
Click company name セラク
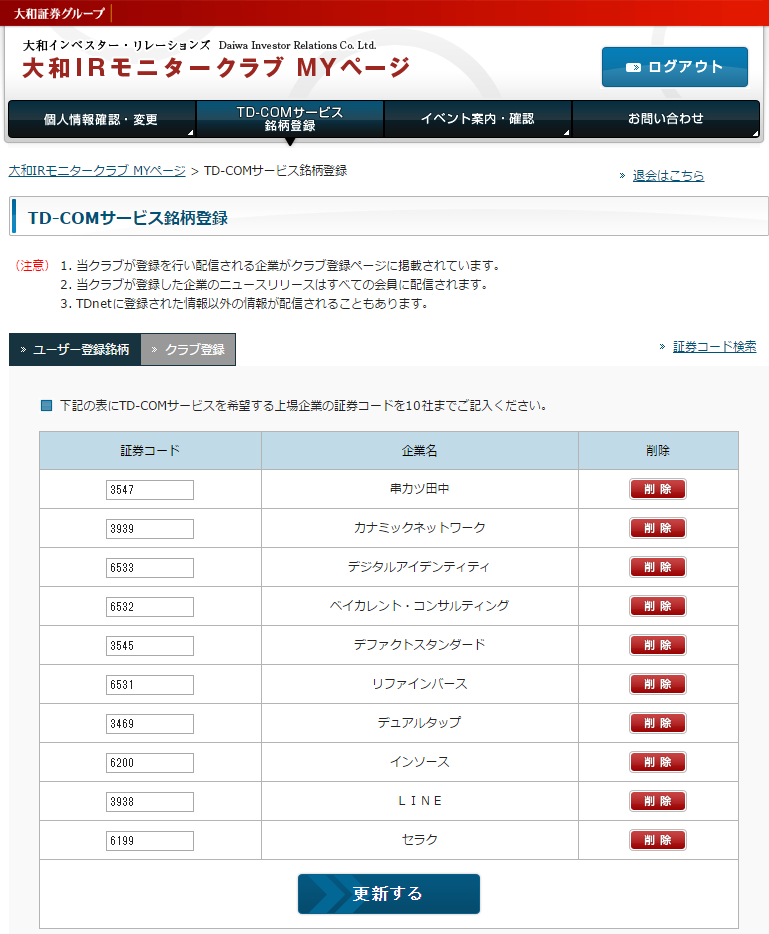click(419, 840)
